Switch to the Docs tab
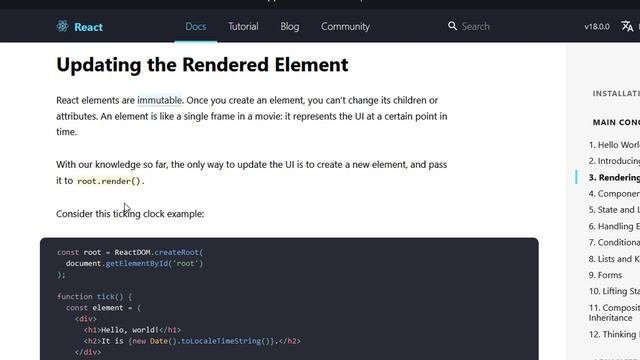640x360 pixels. click(196, 27)
